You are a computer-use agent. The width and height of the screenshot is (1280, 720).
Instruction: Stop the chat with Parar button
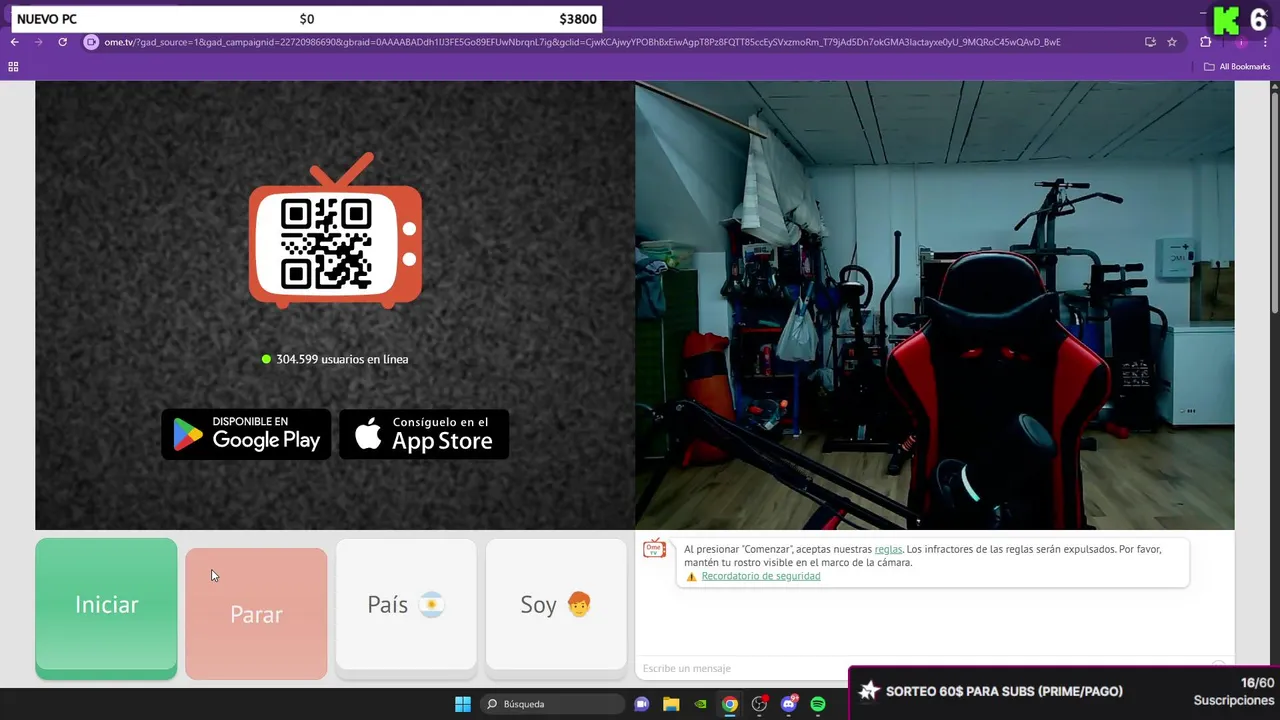click(x=256, y=613)
